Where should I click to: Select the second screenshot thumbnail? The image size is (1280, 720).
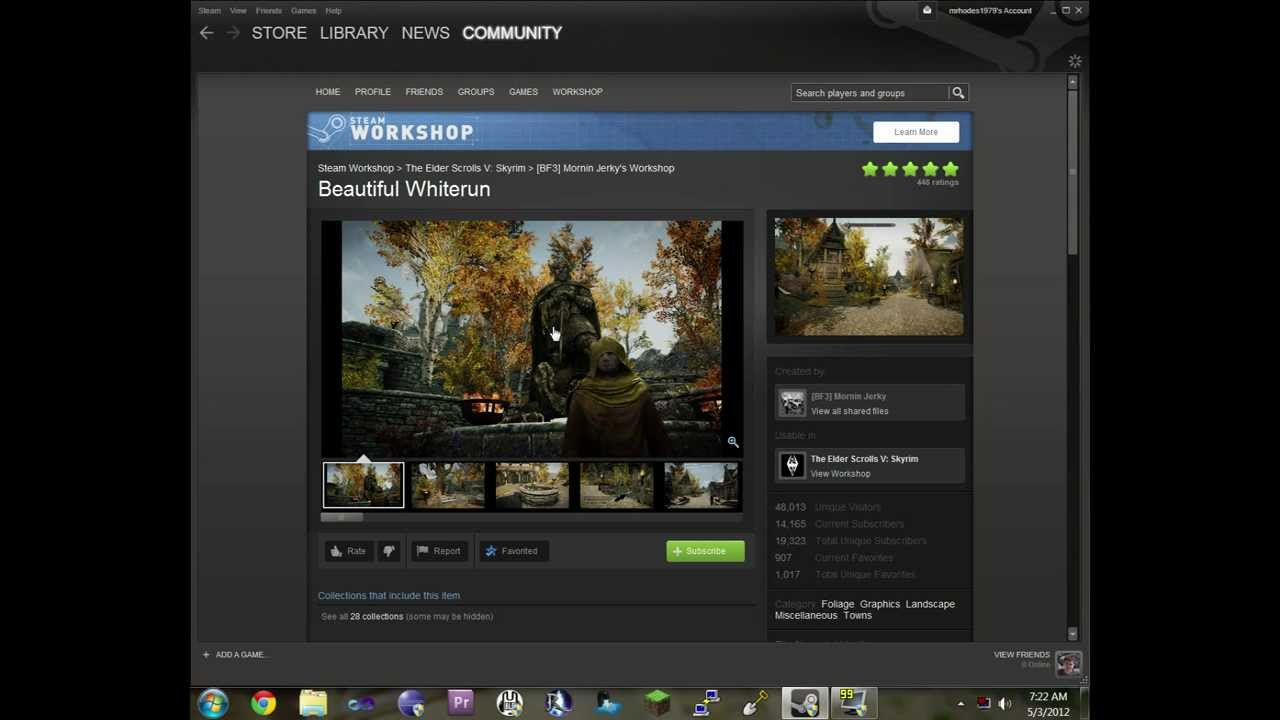click(448, 485)
